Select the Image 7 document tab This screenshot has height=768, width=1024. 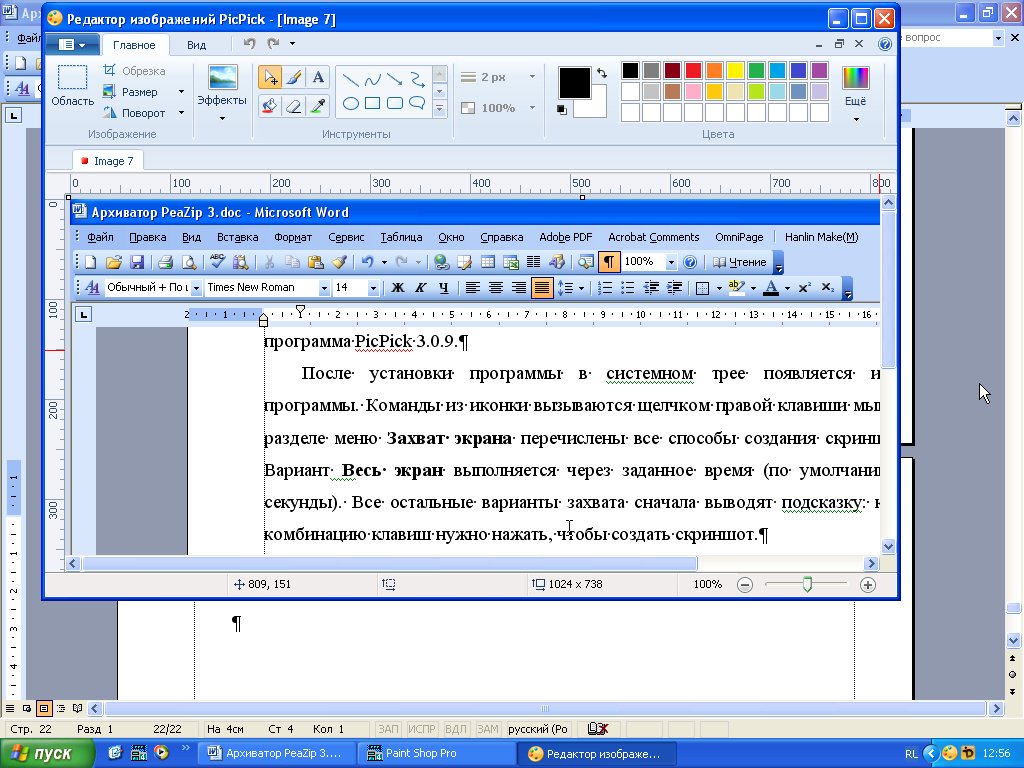point(108,160)
